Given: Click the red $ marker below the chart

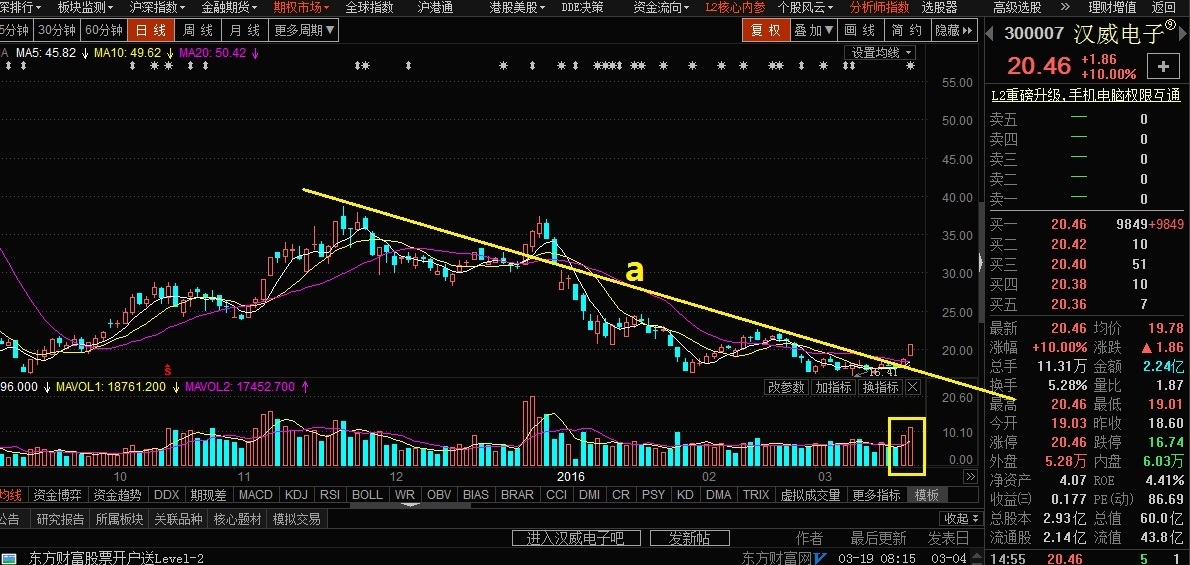Looking at the screenshot, I should [167, 370].
